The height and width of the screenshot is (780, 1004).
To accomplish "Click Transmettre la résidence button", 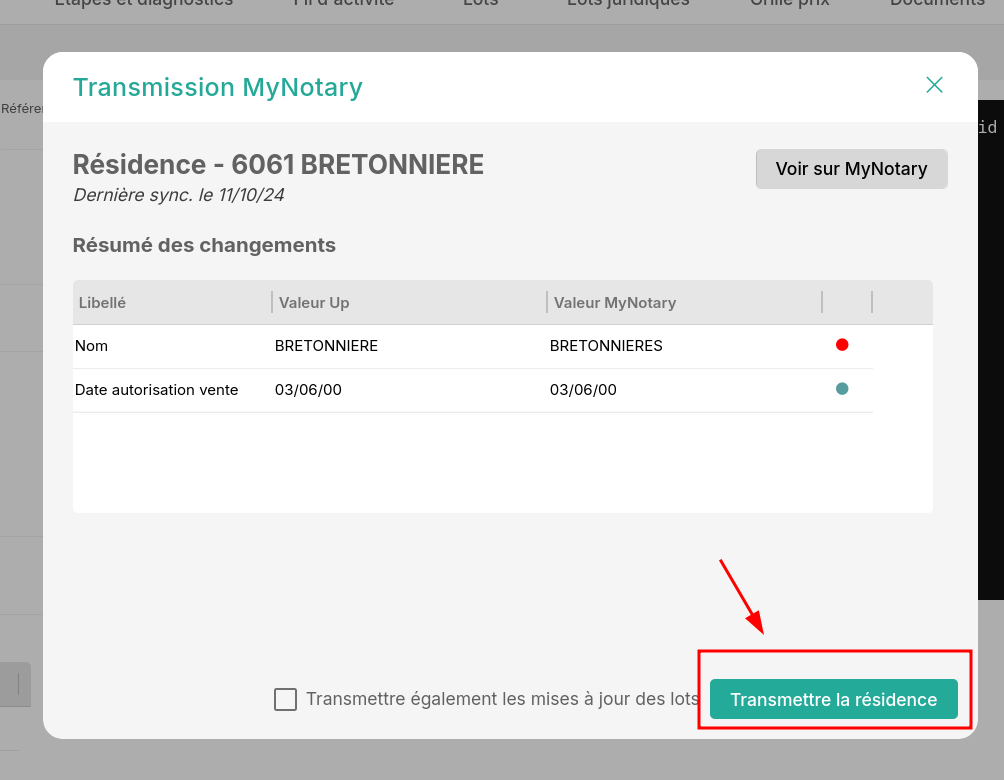I will (x=834, y=699).
